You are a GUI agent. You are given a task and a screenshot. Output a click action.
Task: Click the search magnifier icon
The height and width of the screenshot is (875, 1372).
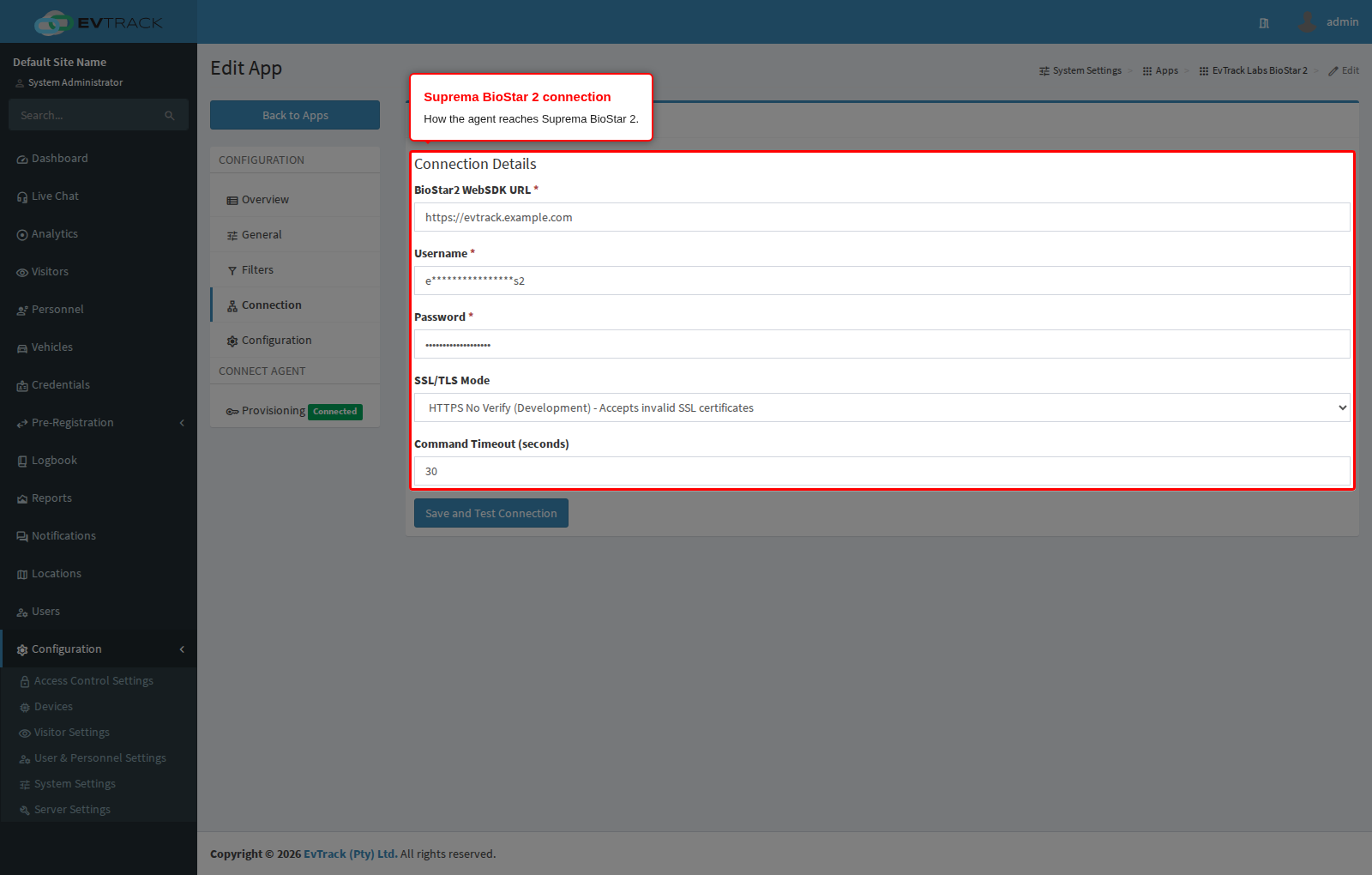click(170, 116)
